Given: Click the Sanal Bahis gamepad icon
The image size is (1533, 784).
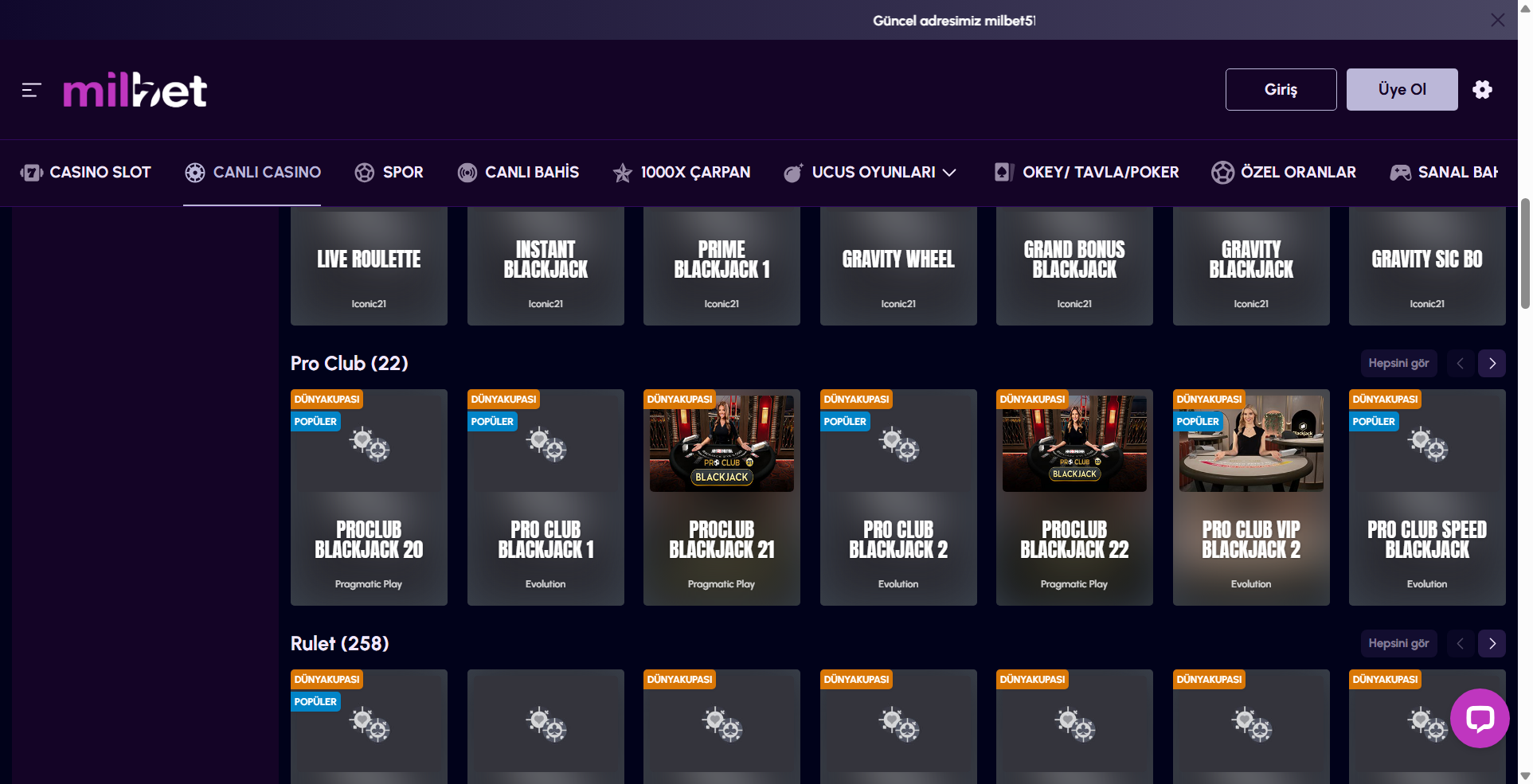Looking at the screenshot, I should click(x=1400, y=173).
